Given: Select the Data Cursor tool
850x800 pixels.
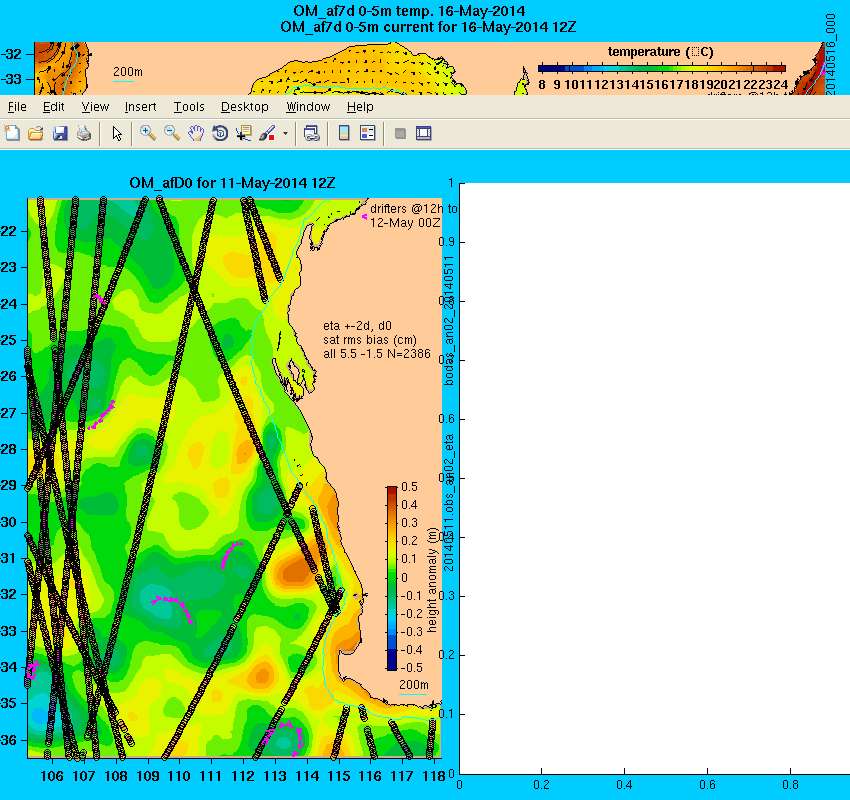Looking at the screenshot, I should [x=244, y=133].
